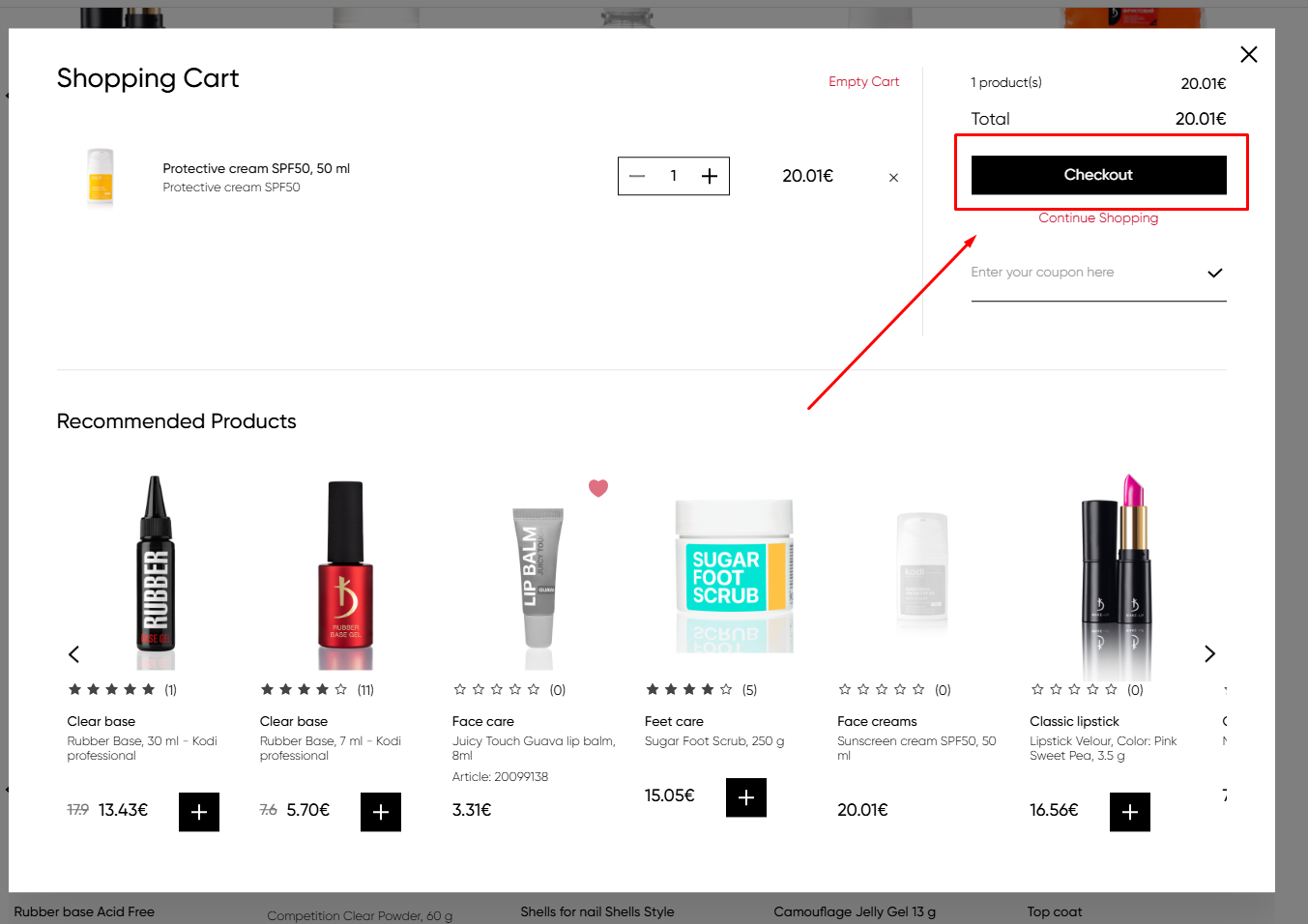The image size is (1308, 924).
Task: Remove Protective cream SPF50 from cart
Action: [893, 178]
